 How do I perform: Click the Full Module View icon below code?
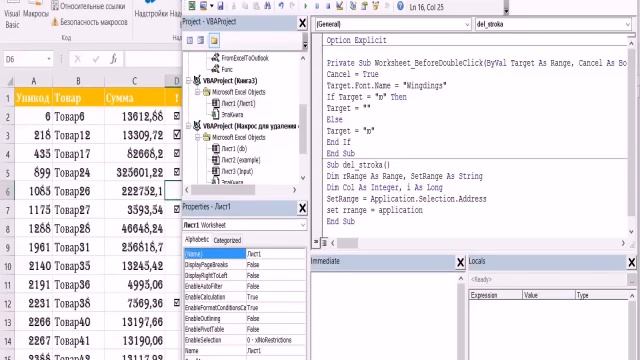click(324, 242)
